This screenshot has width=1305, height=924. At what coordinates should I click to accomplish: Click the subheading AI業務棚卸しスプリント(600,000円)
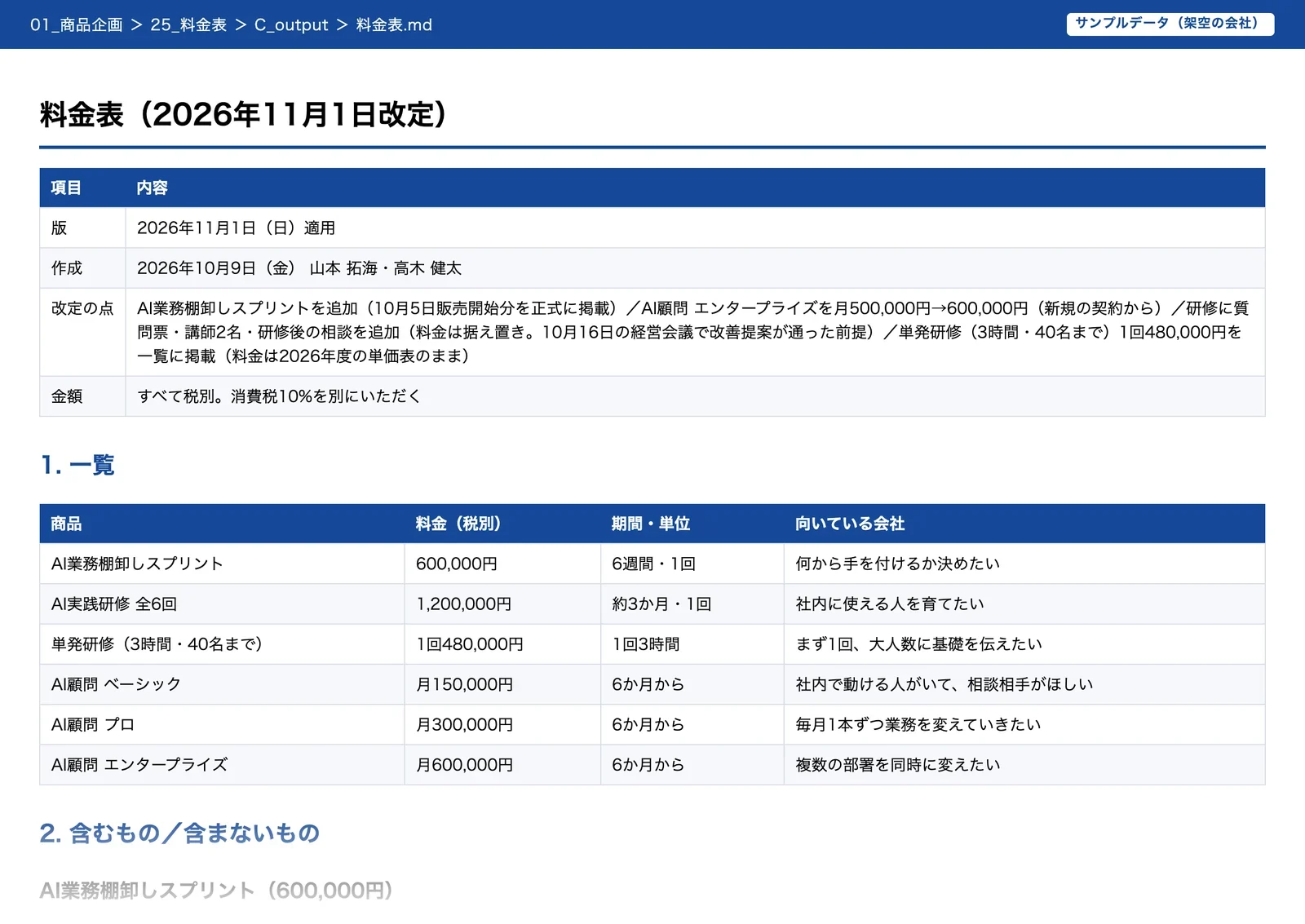point(217,890)
